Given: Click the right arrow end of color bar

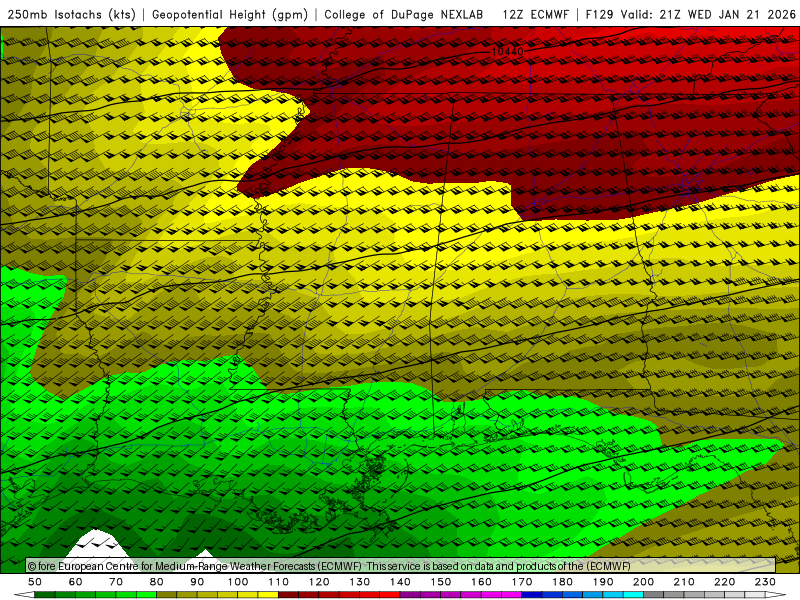Looking at the screenshot, I should pyautogui.click(x=776, y=595).
